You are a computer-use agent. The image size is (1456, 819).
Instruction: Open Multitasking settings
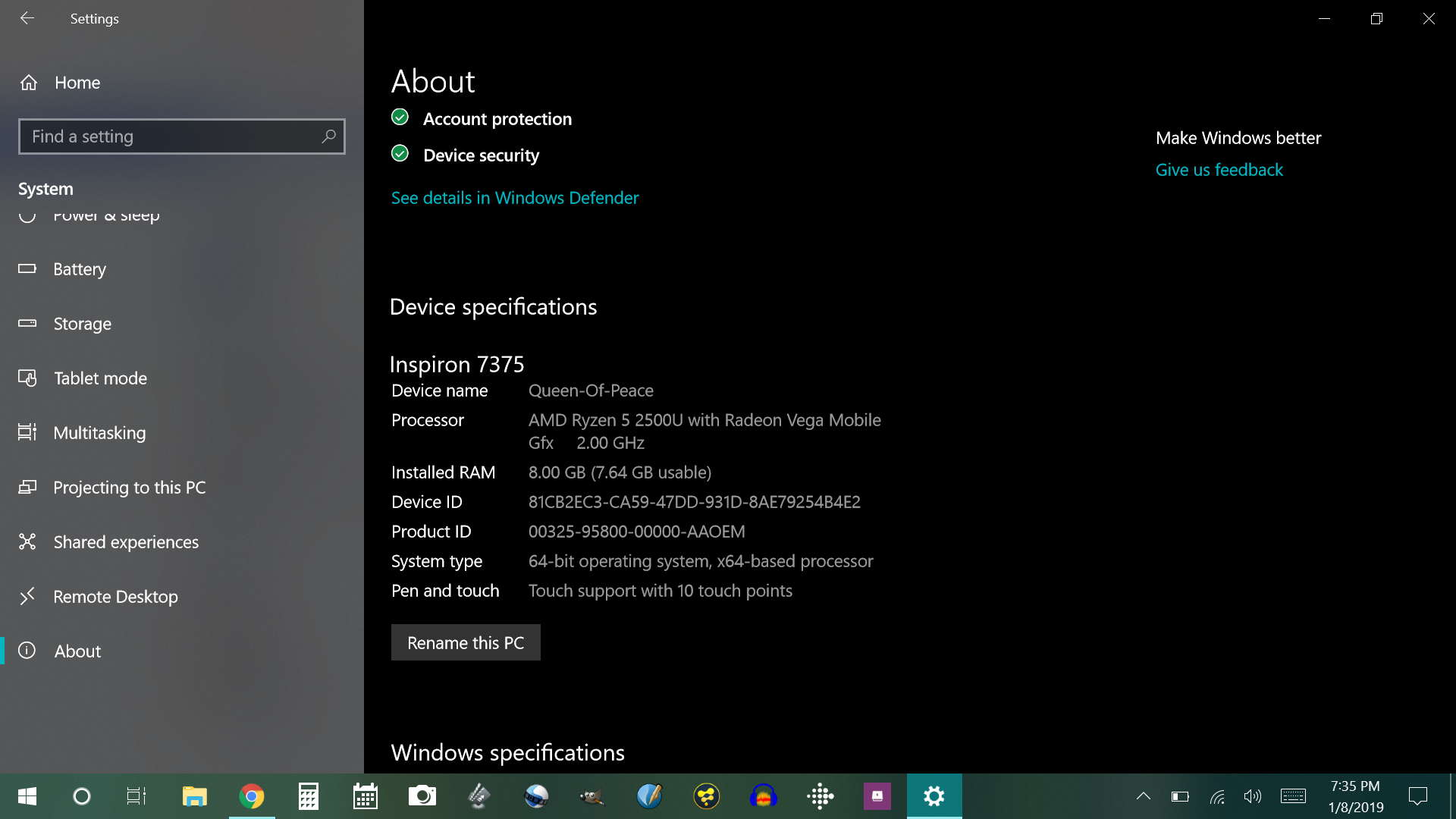click(99, 433)
